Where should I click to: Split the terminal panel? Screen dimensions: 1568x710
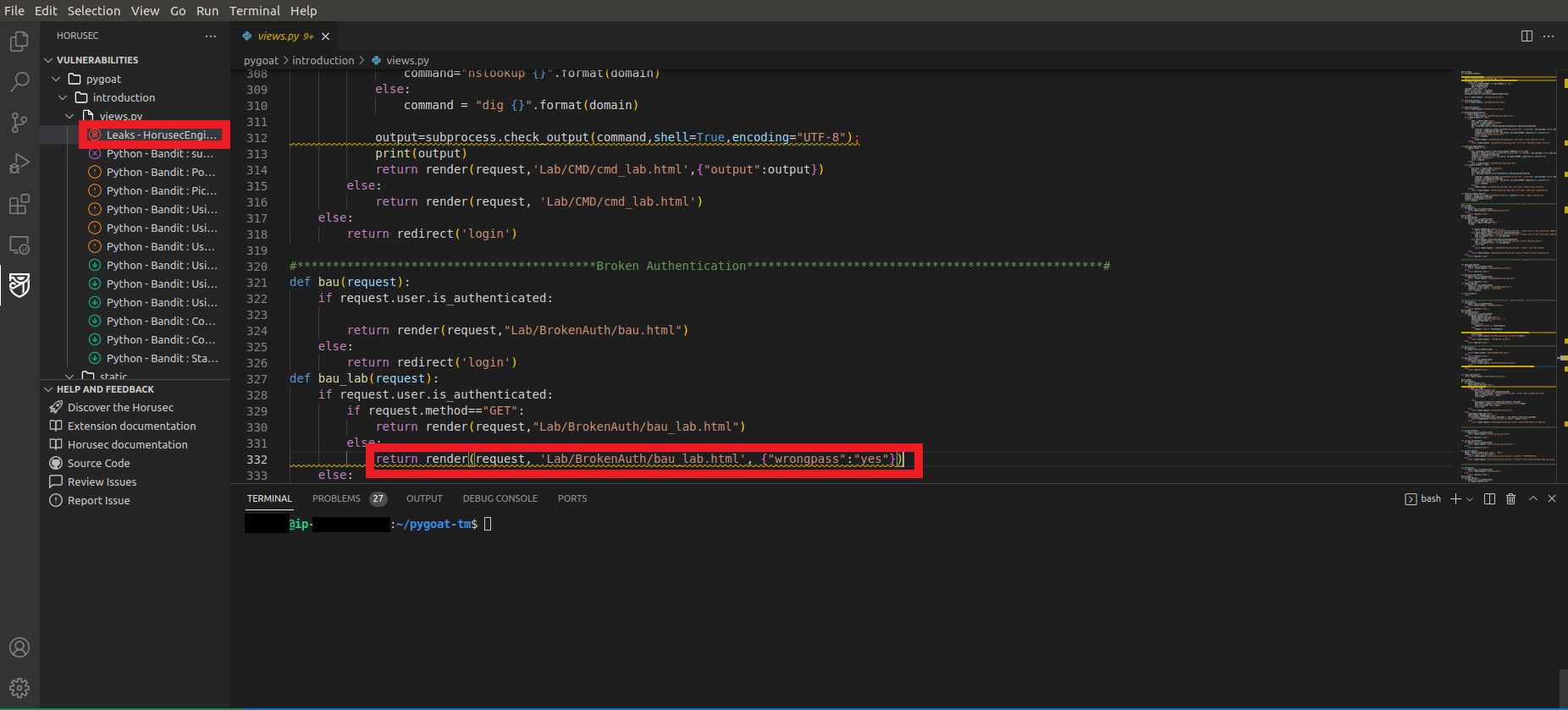pyautogui.click(x=1490, y=498)
